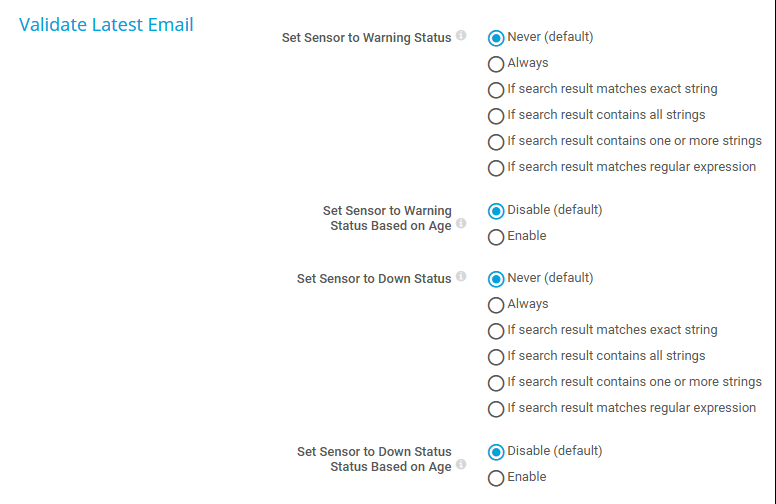Select contains all strings for Down Status
The width and height of the screenshot is (776, 504).
(495, 357)
